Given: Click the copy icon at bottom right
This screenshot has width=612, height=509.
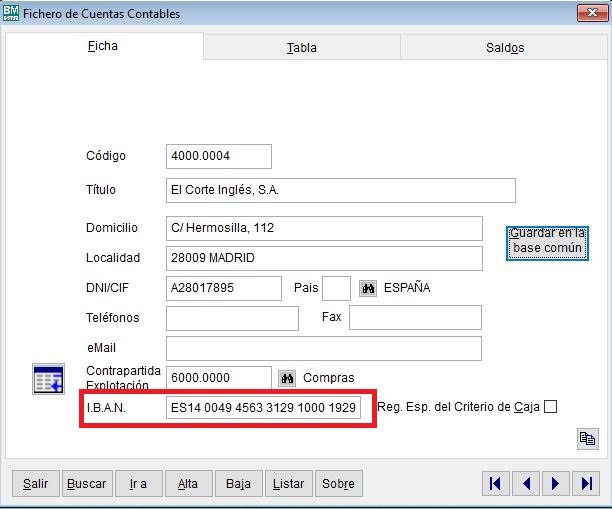Looking at the screenshot, I should tap(586, 438).
